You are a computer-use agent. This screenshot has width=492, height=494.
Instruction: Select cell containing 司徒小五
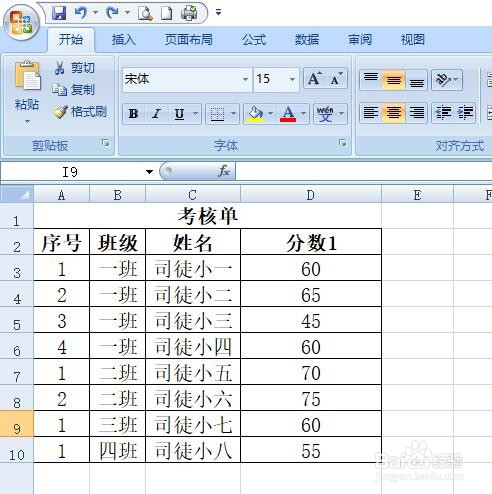[193, 372]
